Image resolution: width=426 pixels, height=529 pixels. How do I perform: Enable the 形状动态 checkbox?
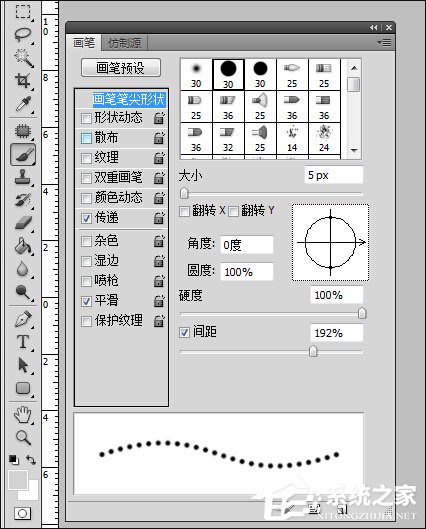[86, 118]
